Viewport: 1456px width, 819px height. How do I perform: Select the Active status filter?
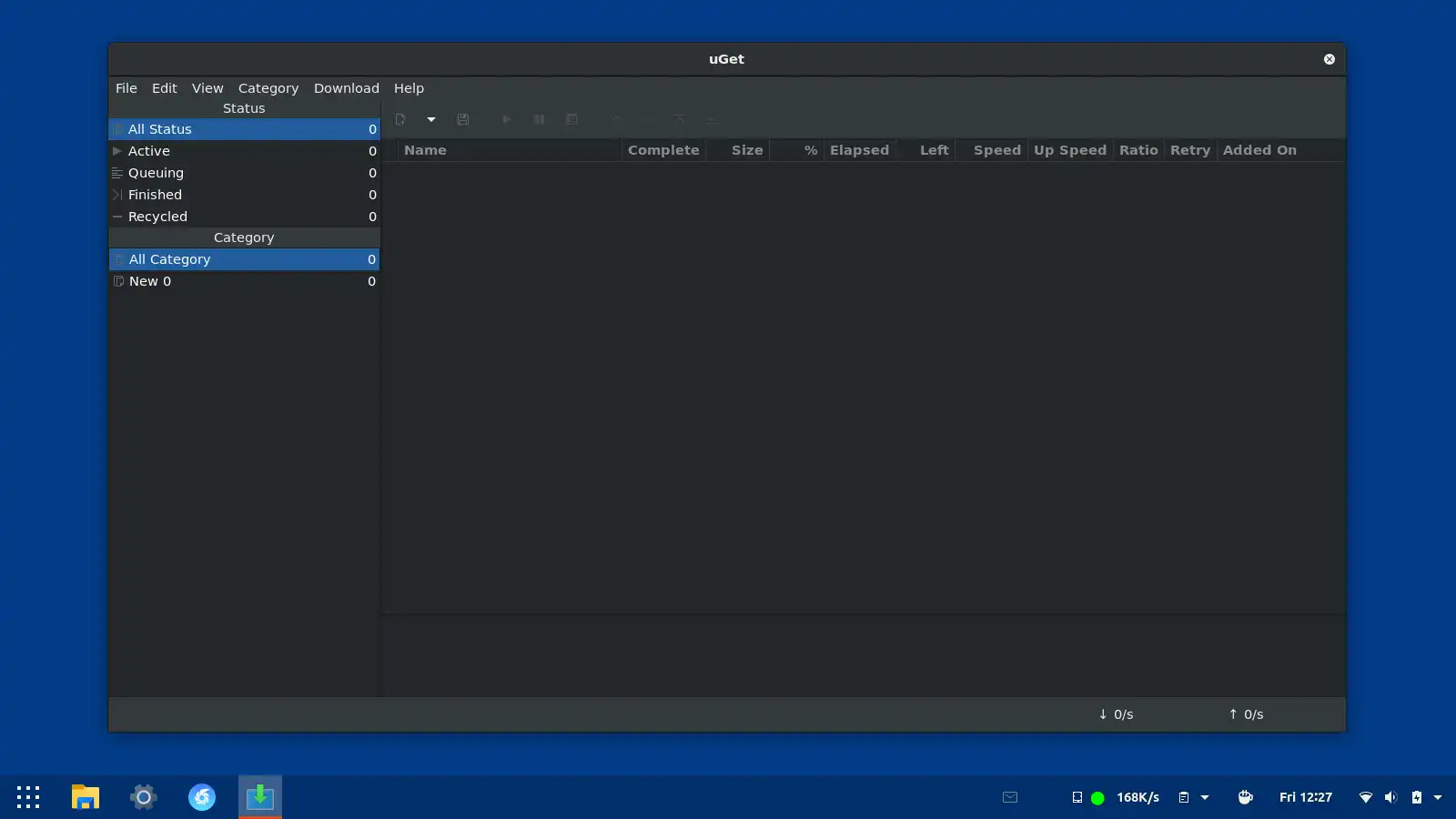244,151
